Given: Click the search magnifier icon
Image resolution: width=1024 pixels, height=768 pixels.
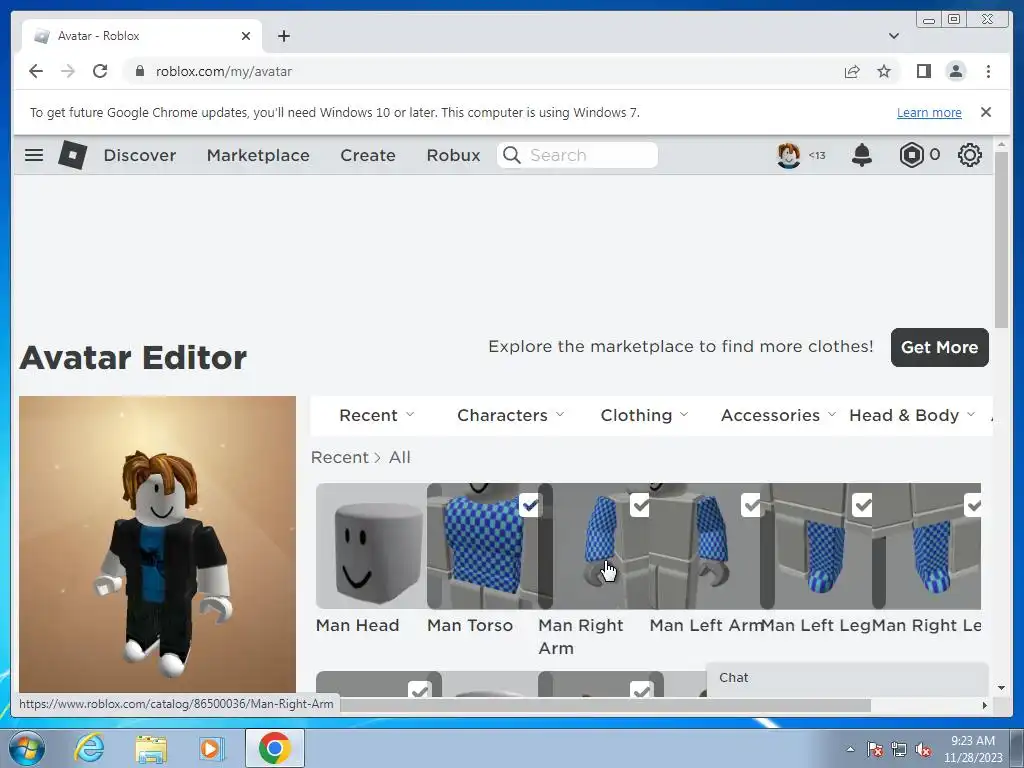Looking at the screenshot, I should 512,155.
